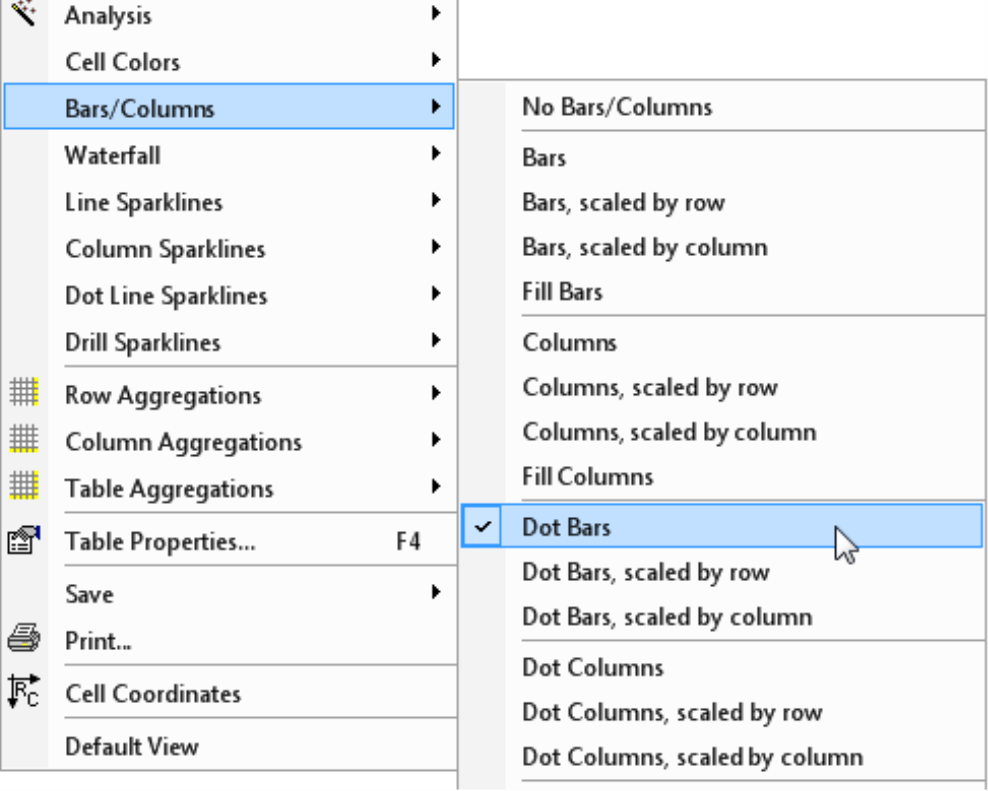The image size is (988, 791).
Task: Click the Cell Coordinates RC icon
Action: tap(24, 691)
